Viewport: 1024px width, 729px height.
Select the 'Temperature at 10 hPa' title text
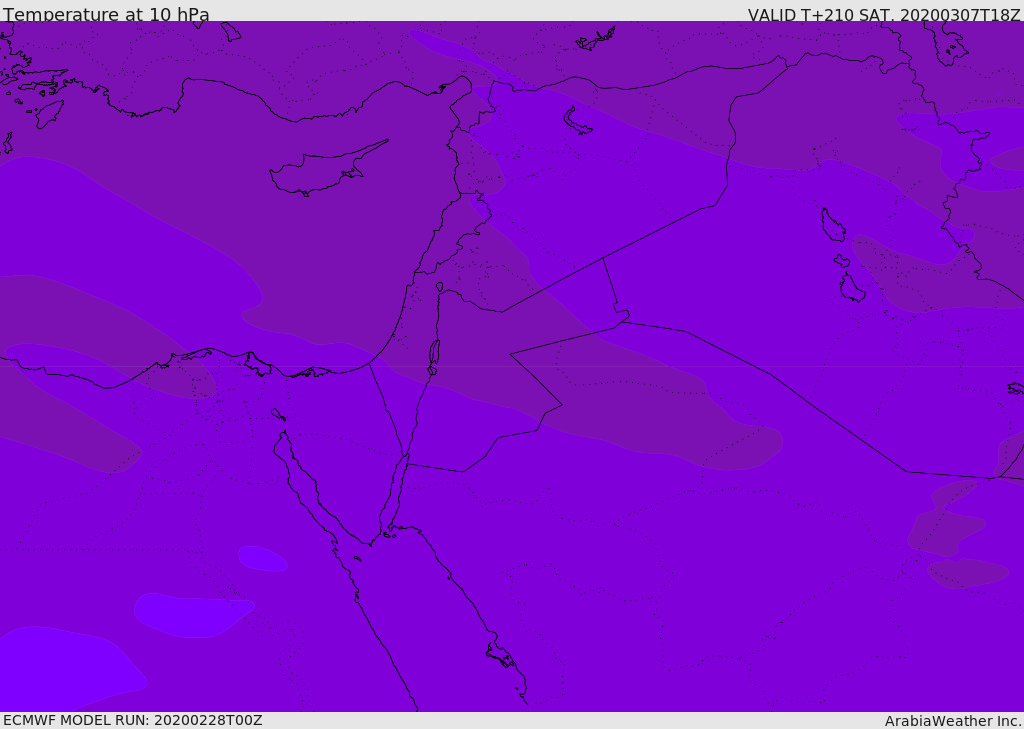click(106, 14)
